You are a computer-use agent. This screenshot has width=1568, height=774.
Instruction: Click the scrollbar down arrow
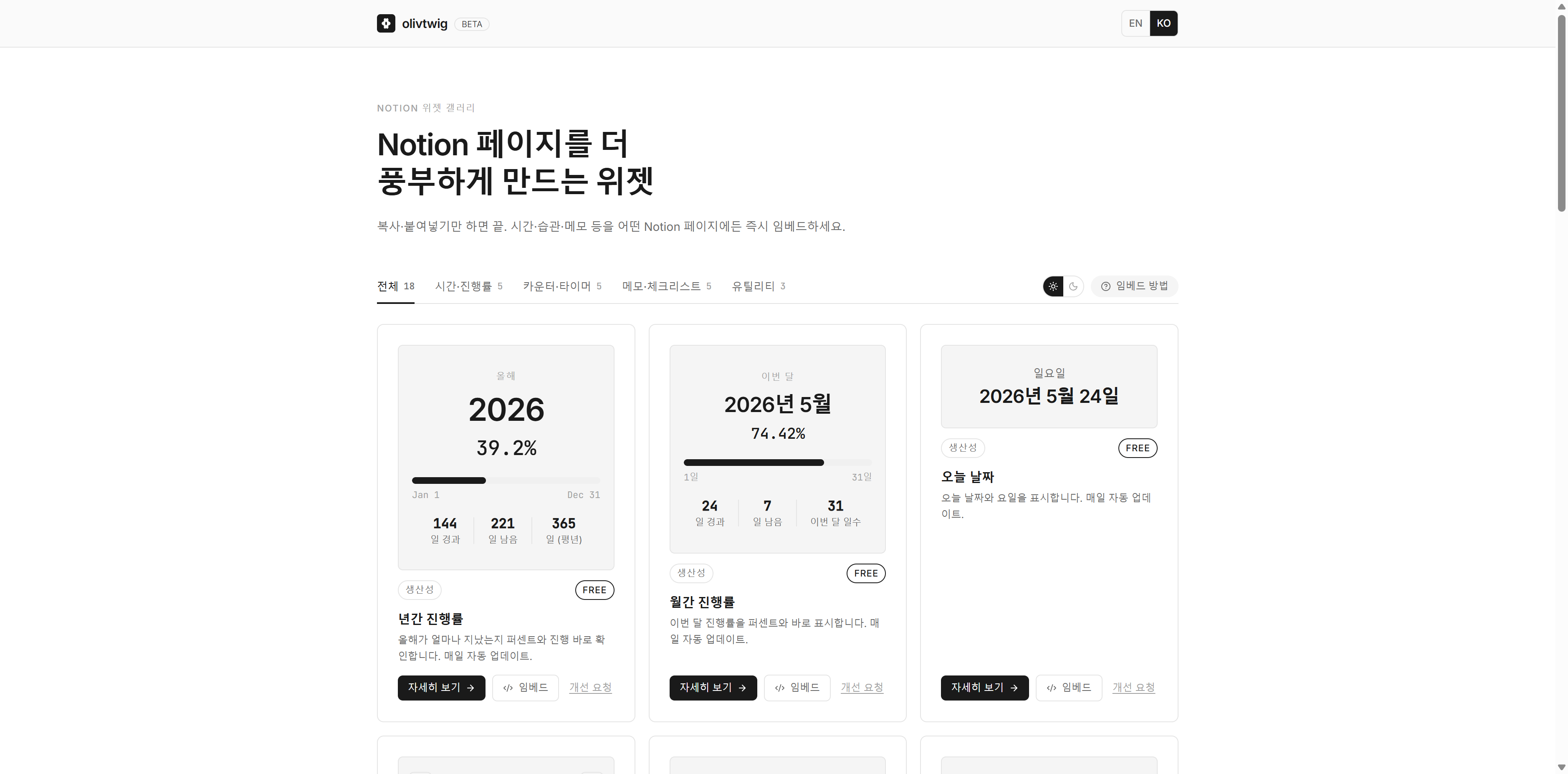[x=1561, y=767]
